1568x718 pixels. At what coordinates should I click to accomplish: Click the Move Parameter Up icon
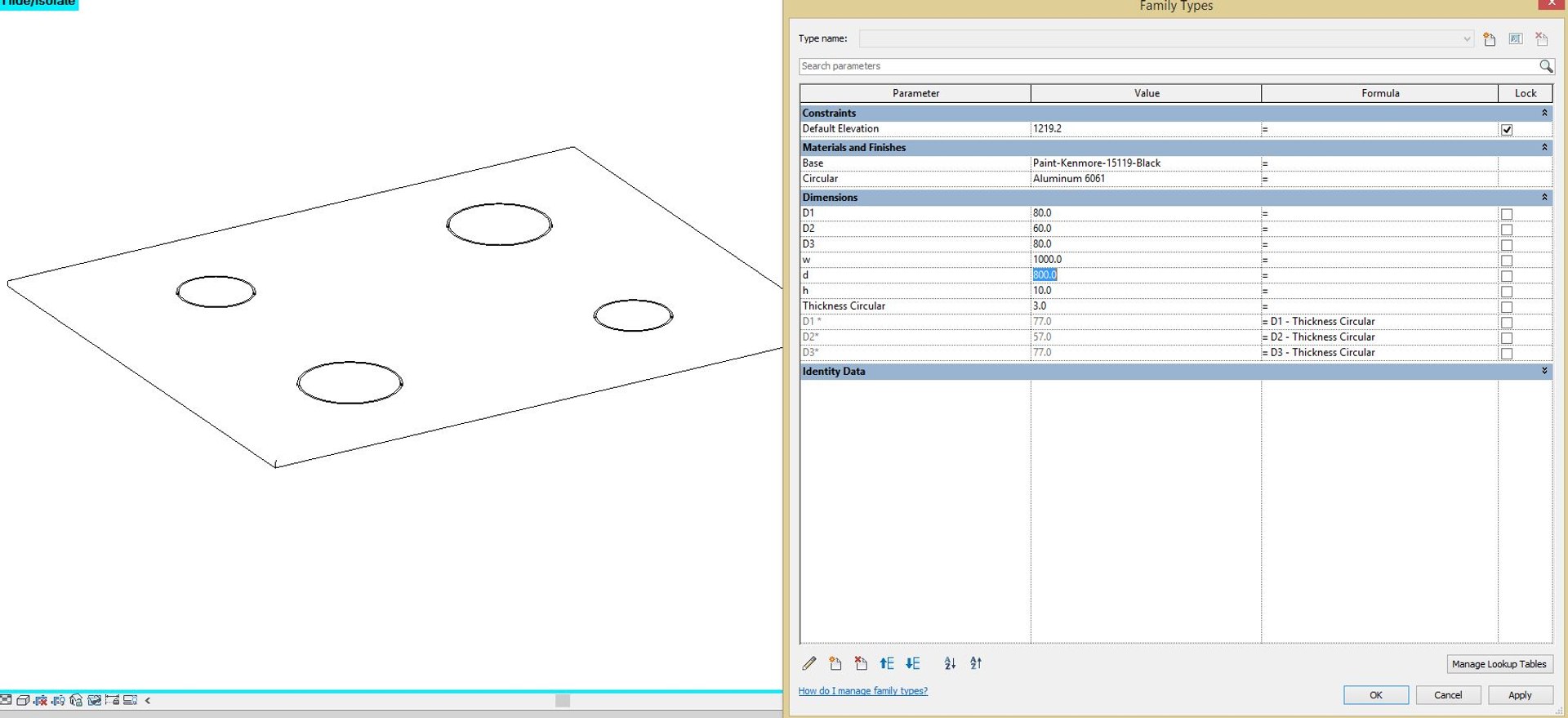point(887,663)
